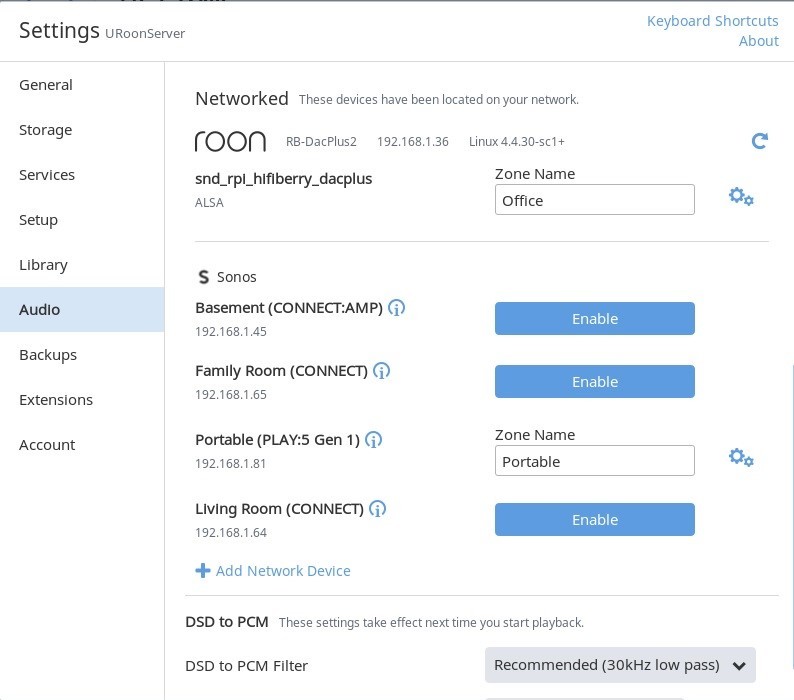Open the DSD to PCM Filter dropdown
This screenshot has width=794, height=700.
[620, 665]
